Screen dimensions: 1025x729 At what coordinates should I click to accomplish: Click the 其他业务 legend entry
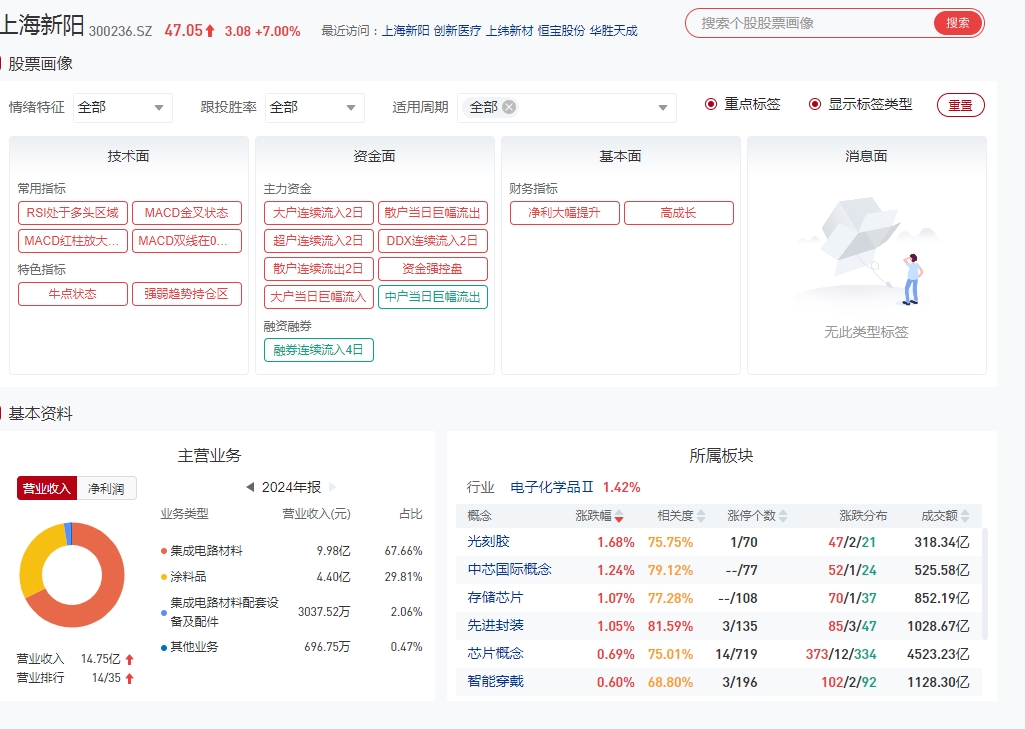190,647
